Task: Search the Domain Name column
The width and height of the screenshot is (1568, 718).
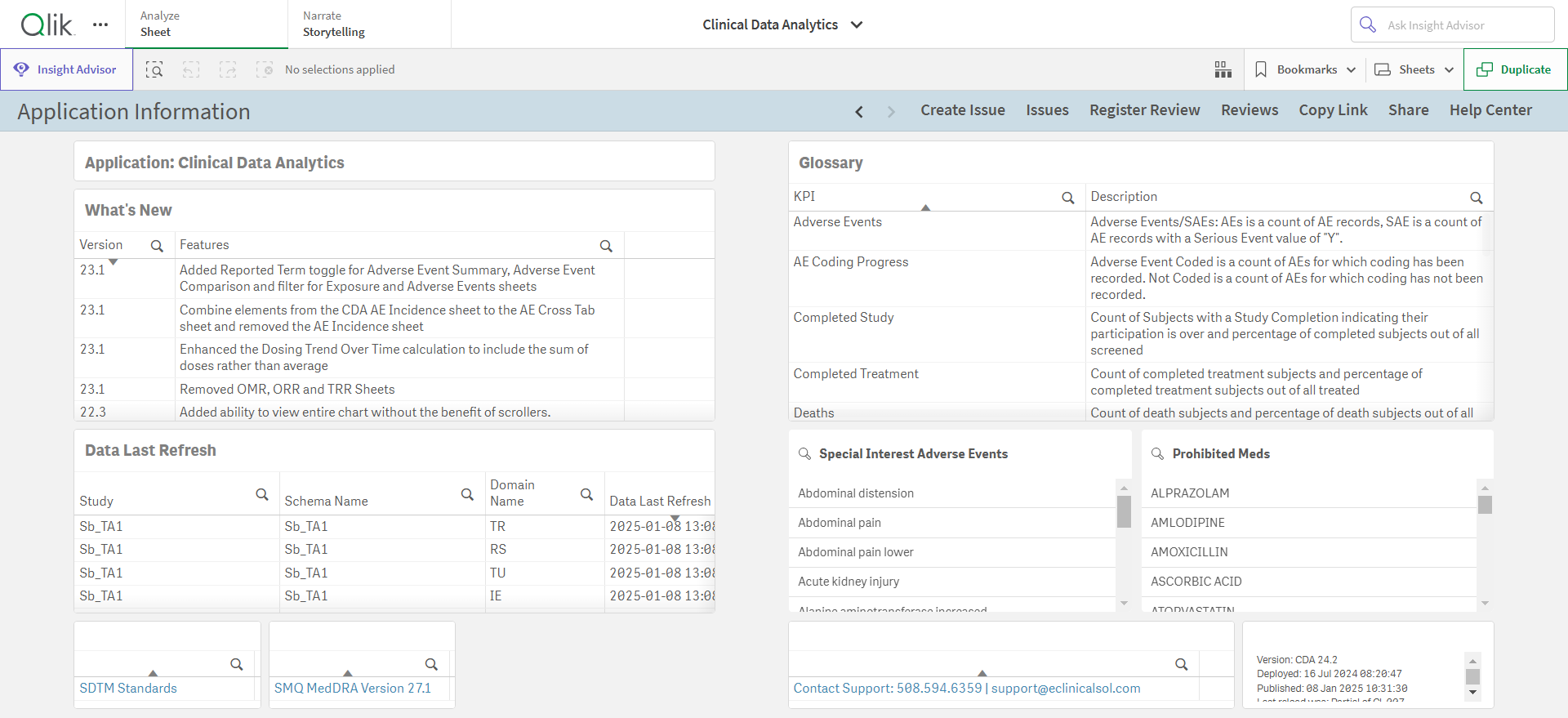Action: pos(586,494)
